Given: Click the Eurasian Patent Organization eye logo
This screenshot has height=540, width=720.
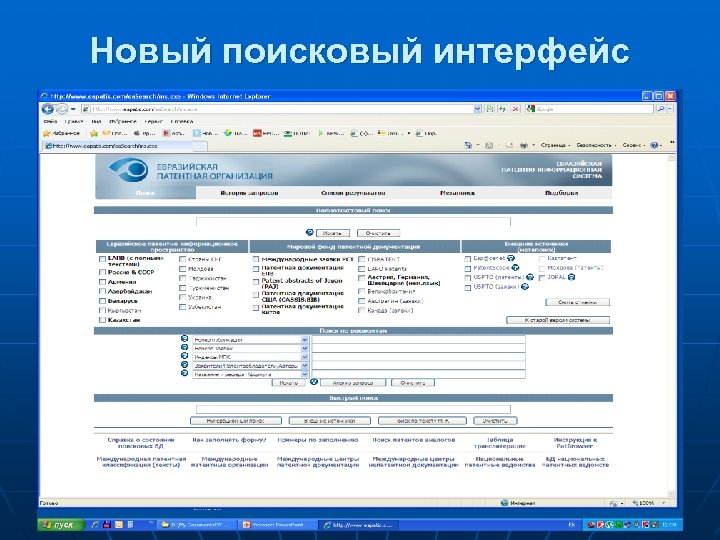Looking at the screenshot, I should (129, 170).
